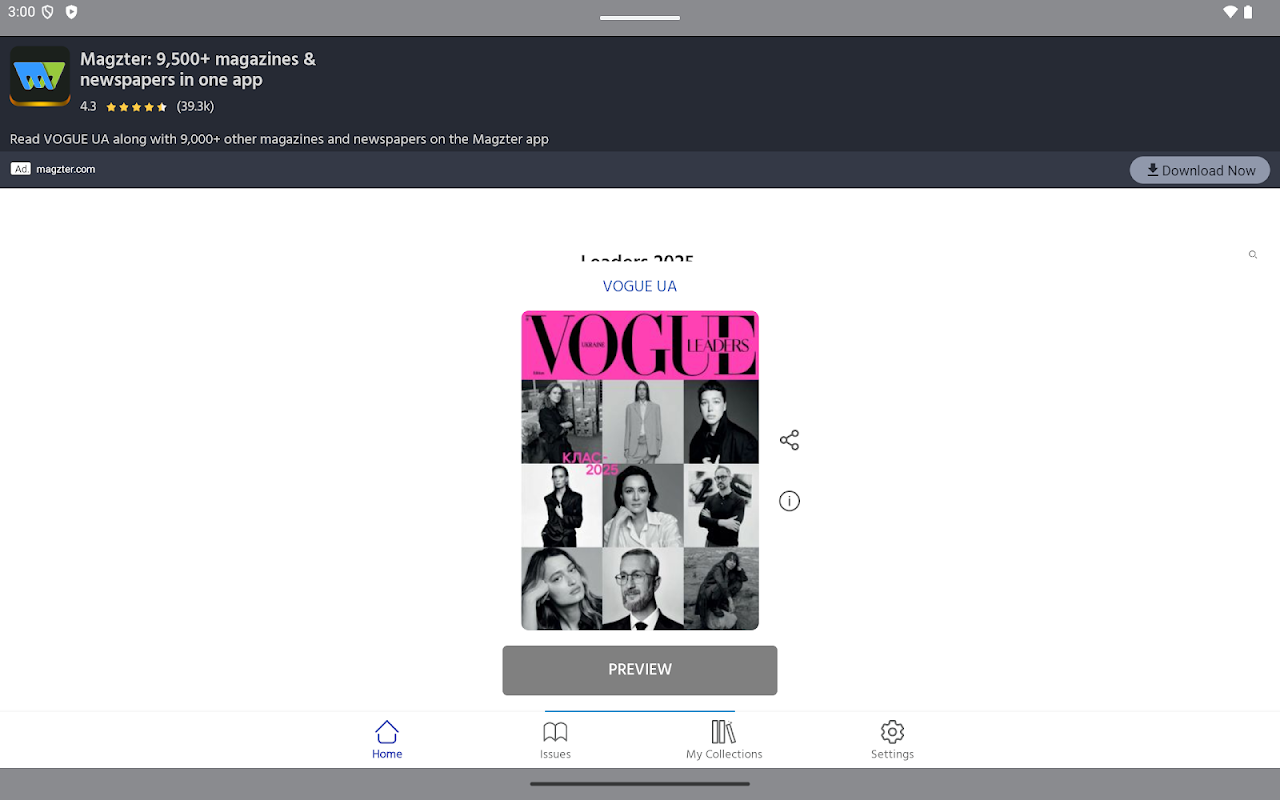Tap the navigation gesture bar at bottom
1280x800 pixels.
tap(640, 784)
